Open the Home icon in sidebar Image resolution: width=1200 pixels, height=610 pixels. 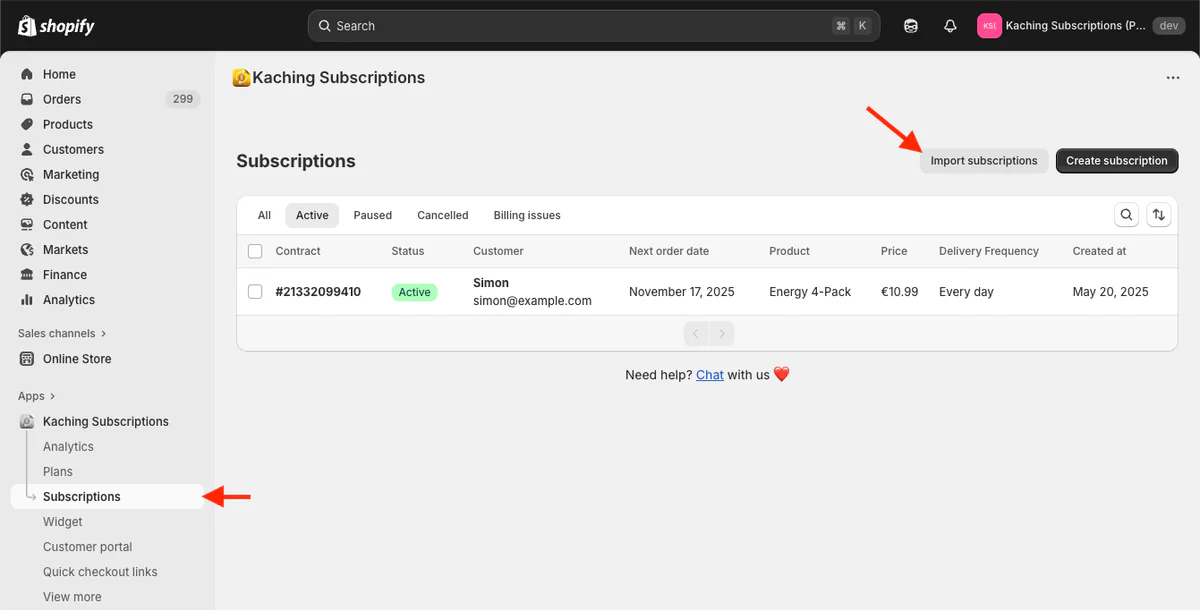pos(27,74)
